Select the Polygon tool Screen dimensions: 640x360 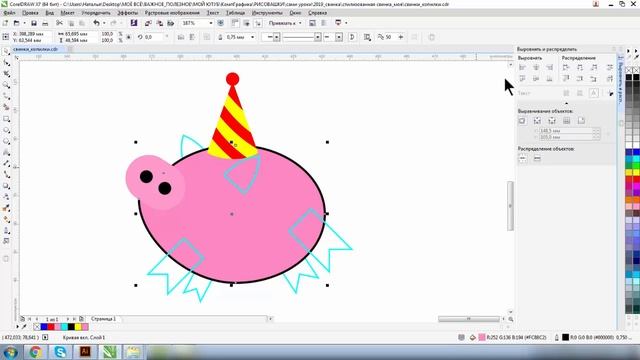point(6,141)
